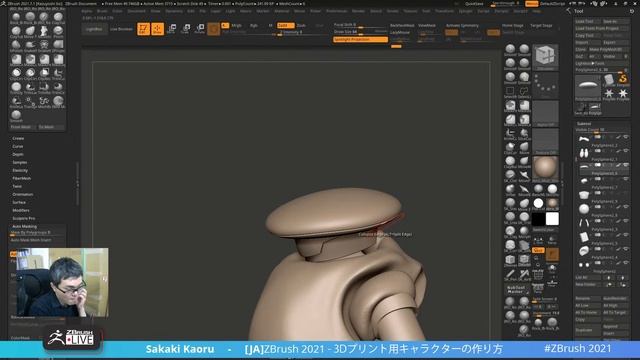Image resolution: width=640 pixels, height=360 pixels.
Task: Toggle Spotlight Projection
Action: click(360, 40)
